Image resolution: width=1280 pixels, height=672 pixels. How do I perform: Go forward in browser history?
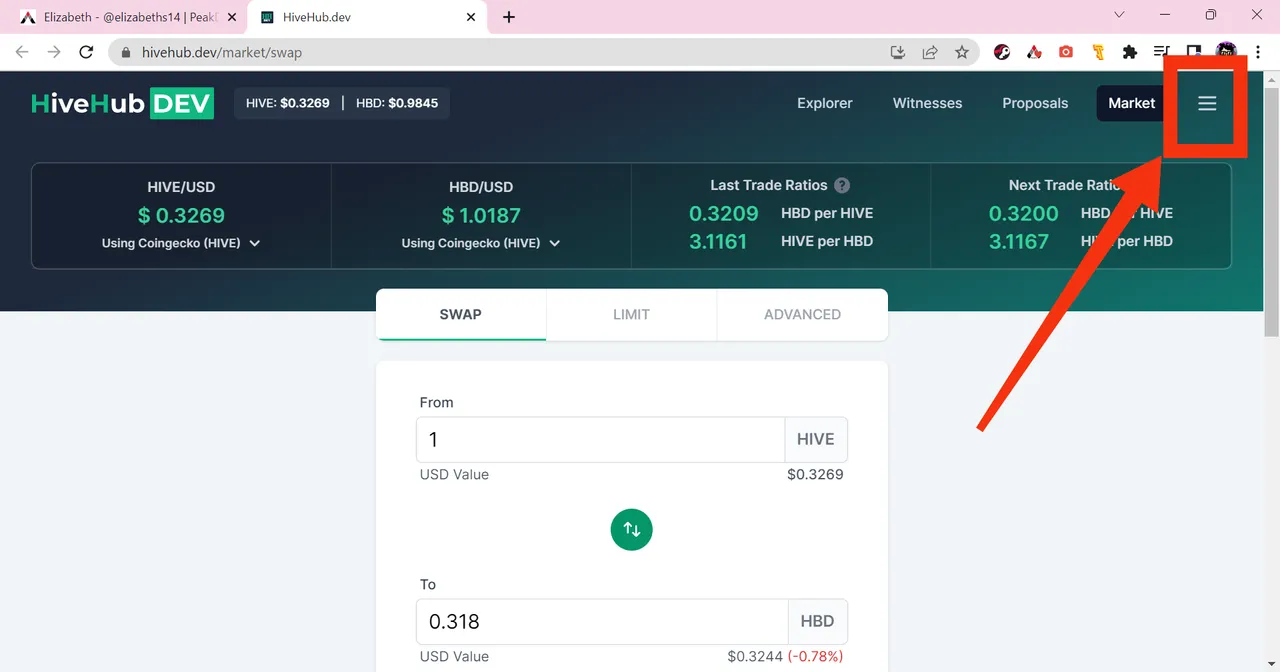click(54, 52)
